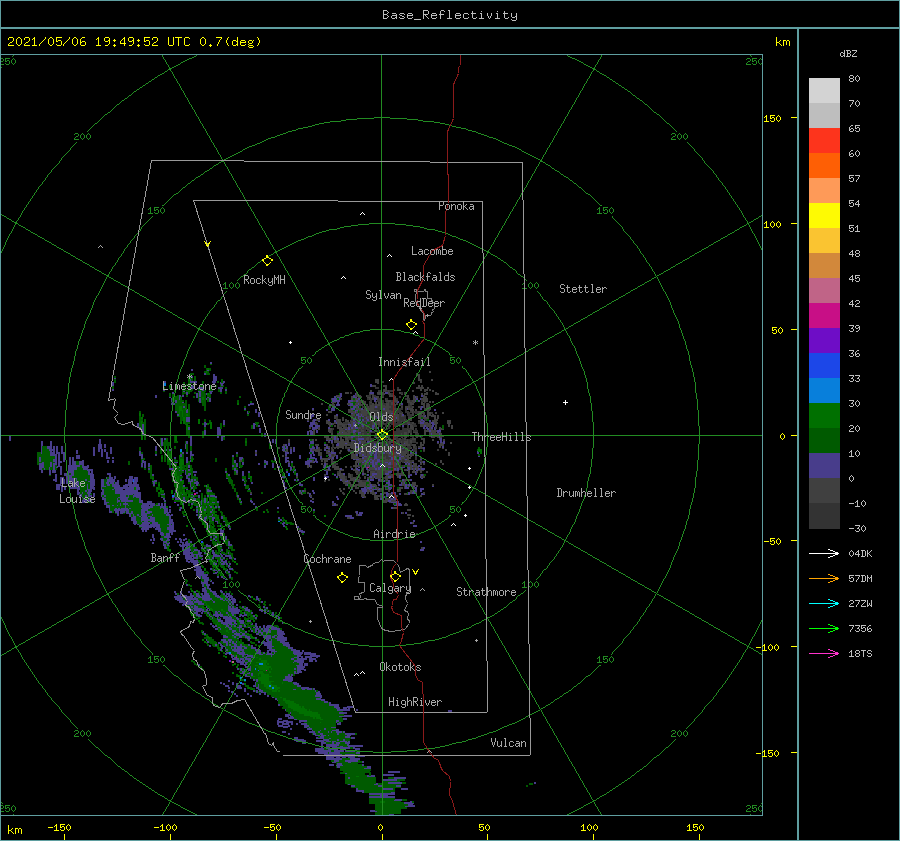Pick the orange 60–57 dBZ swatch
This screenshot has height=841, width=900.
click(824, 166)
